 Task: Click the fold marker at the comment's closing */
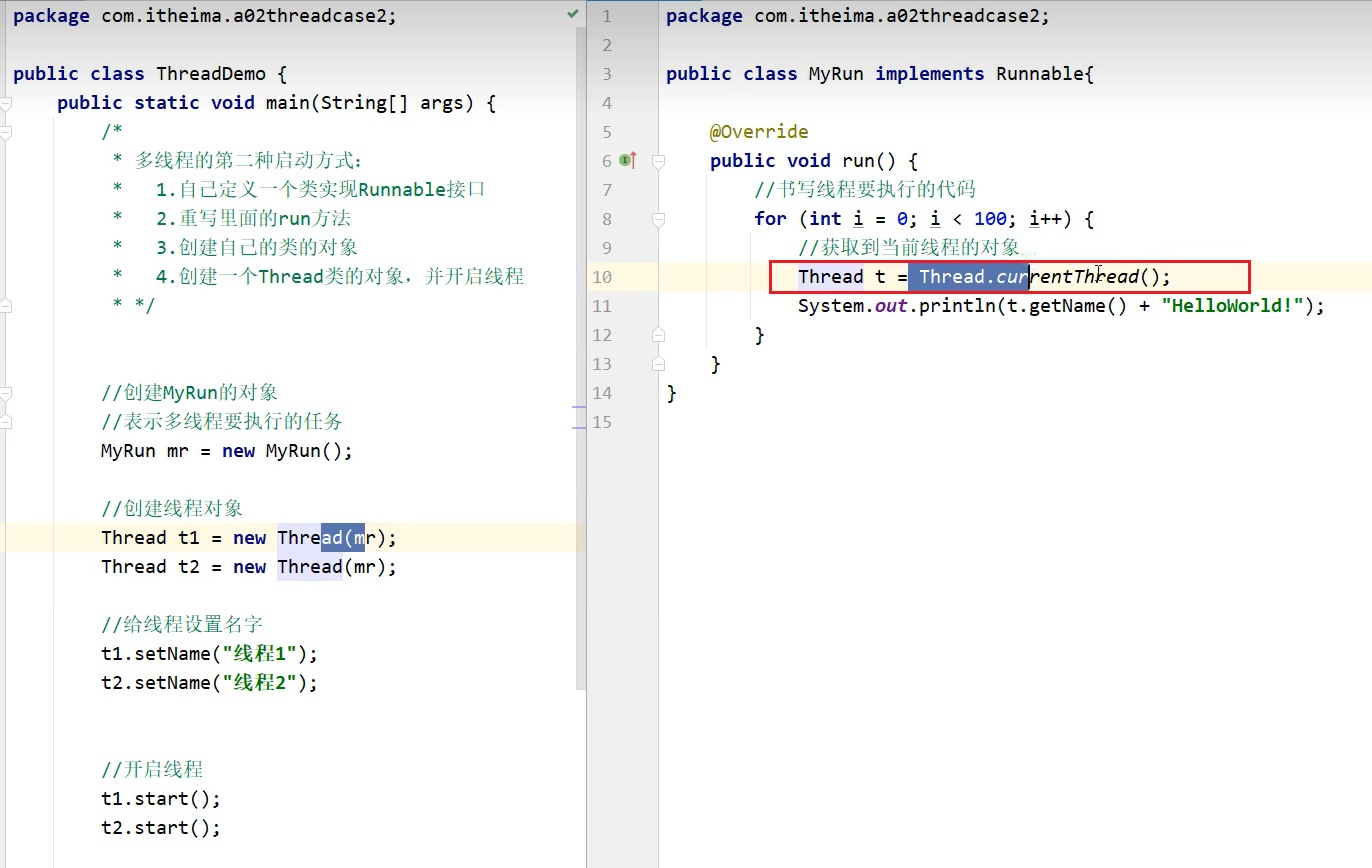coord(6,306)
